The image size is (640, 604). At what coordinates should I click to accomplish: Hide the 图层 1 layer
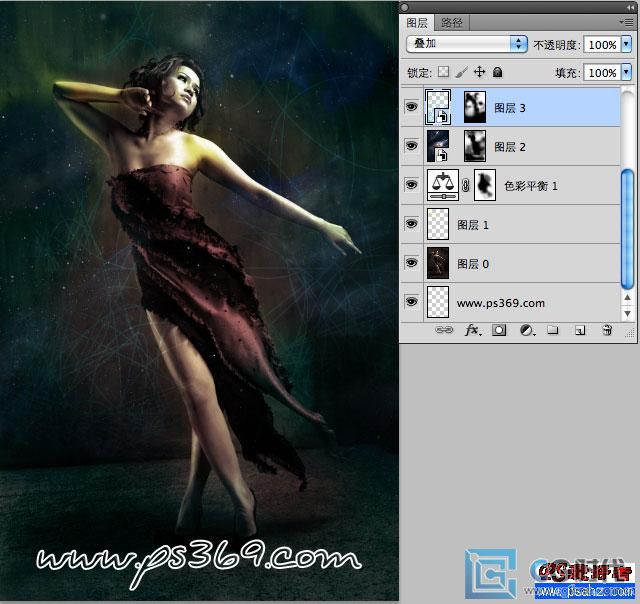(x=411, y=224)
